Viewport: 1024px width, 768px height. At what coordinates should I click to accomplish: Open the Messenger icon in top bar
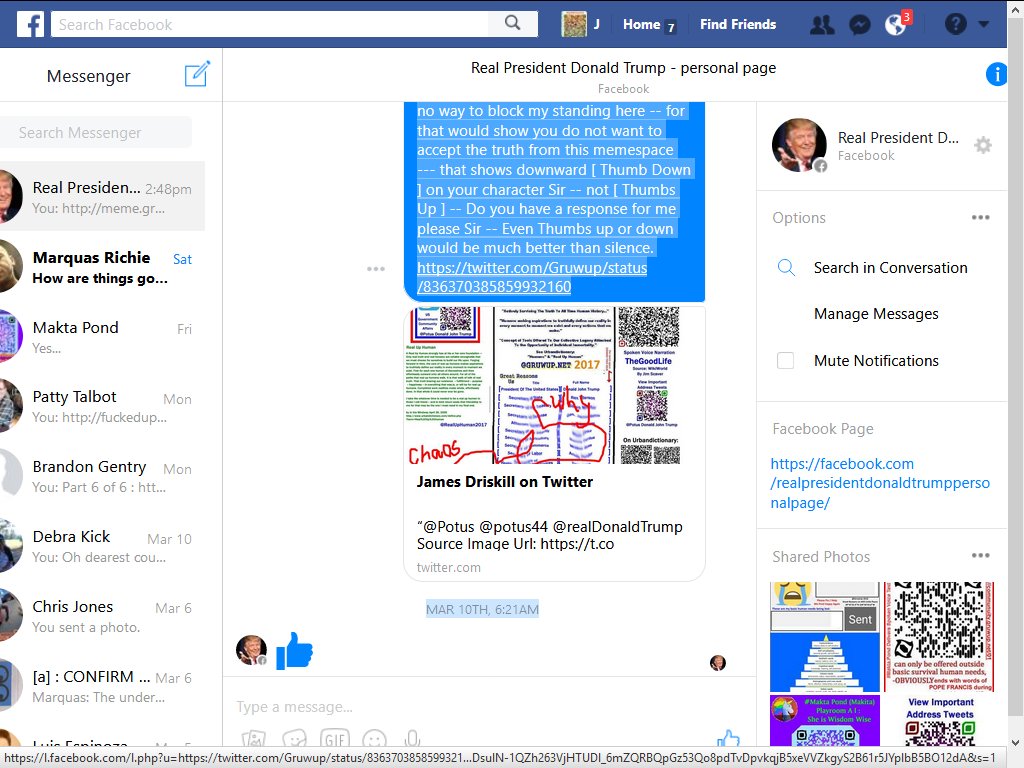point(859,25)
